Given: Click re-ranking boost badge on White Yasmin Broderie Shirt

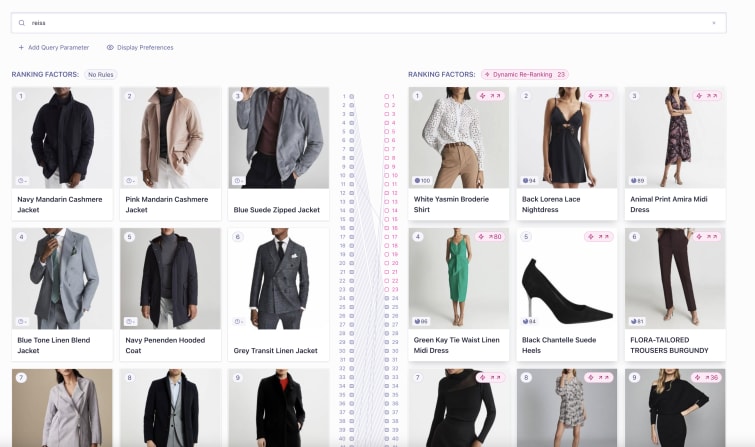Looking at the screenshot, I should (x=491, y=96).
